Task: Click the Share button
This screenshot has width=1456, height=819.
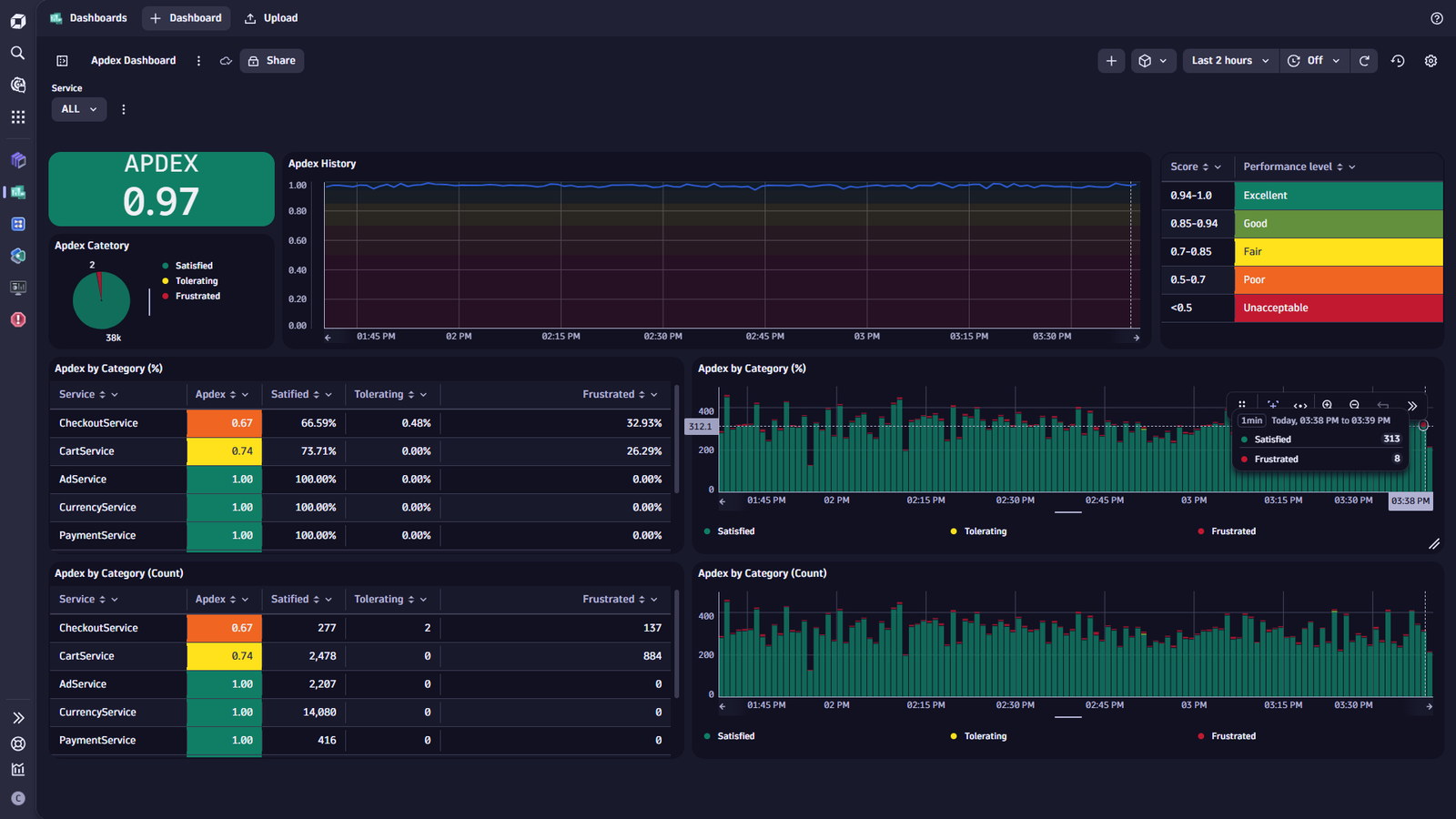Action: tap(272, 61)
